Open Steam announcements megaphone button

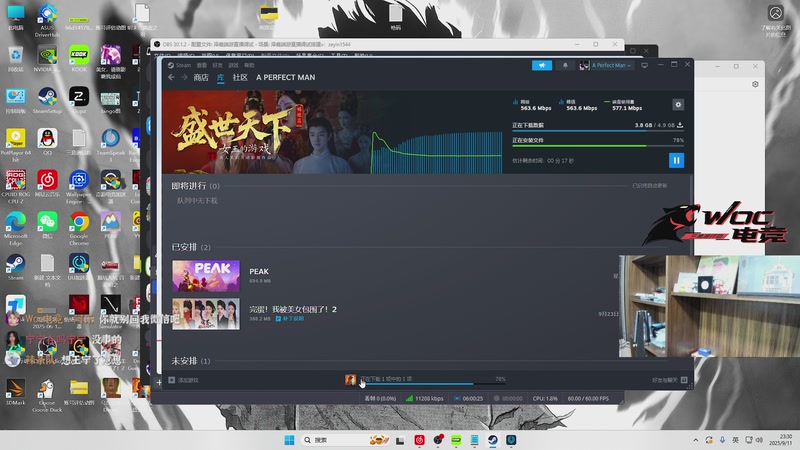coord(542,65)
